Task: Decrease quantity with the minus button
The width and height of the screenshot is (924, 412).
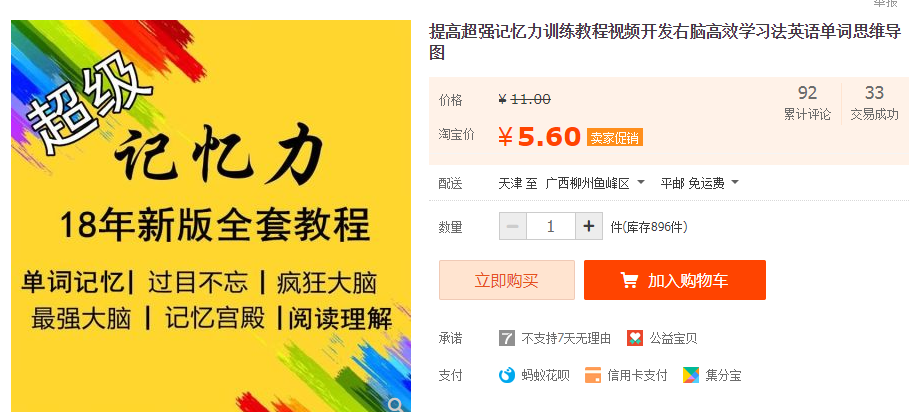Action: point(513,226)
